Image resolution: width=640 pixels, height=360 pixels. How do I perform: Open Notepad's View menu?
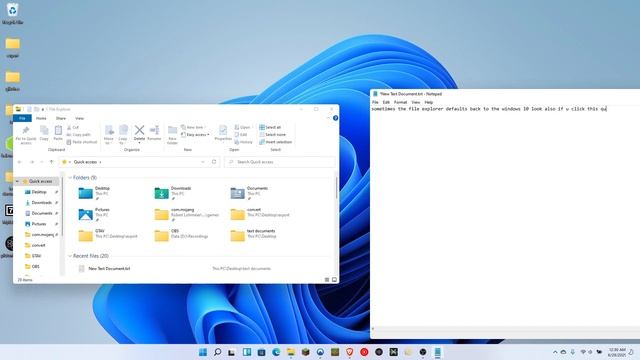[416, 102]
